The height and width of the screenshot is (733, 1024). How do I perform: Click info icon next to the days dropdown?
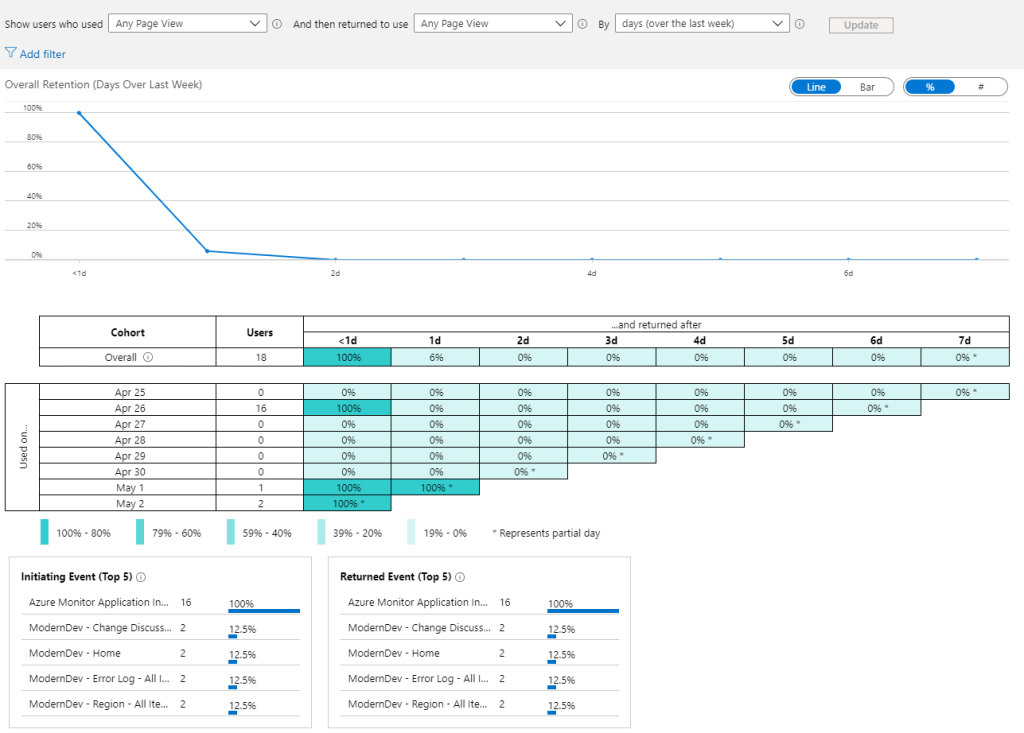tap(800, 24)
